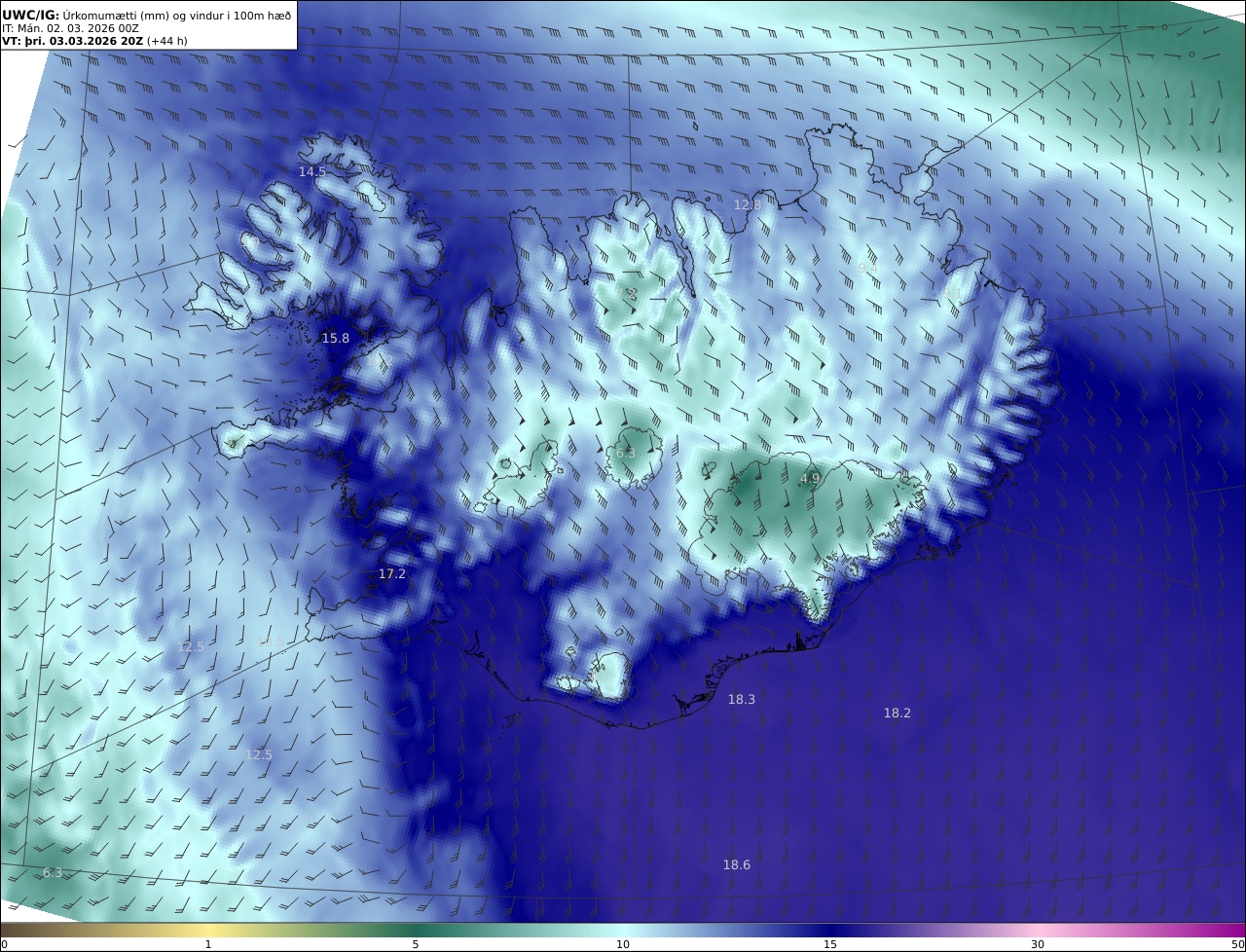Click the 17.2 value label

pyautogui.click(x=392, y=574)
